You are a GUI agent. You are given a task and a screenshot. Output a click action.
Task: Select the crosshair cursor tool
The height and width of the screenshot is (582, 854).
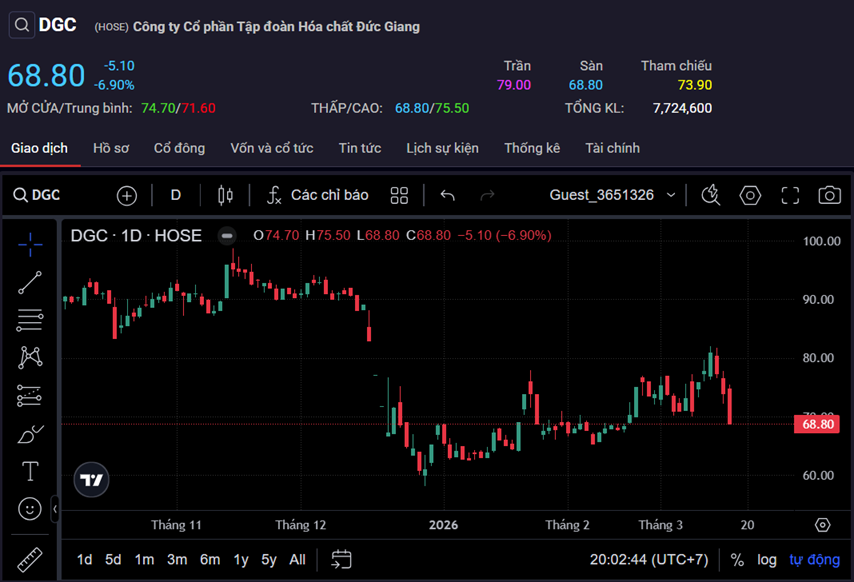(x=30, y=242)
